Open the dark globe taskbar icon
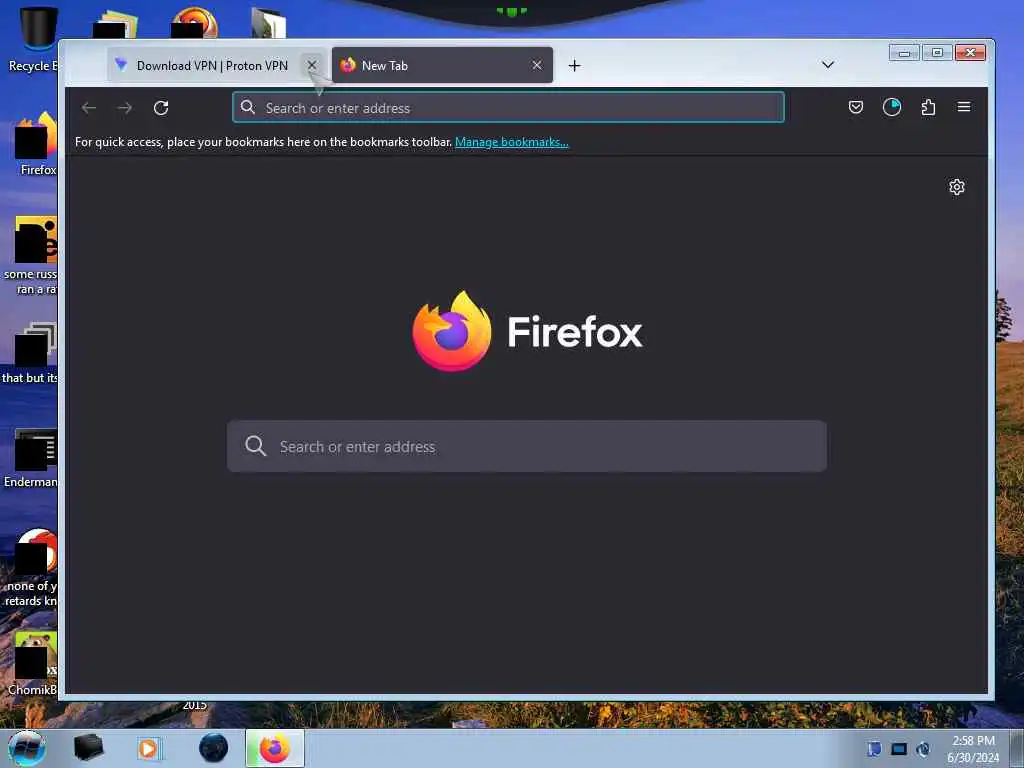The width and height of the screenshot is (1024, 768). (214, 748)
